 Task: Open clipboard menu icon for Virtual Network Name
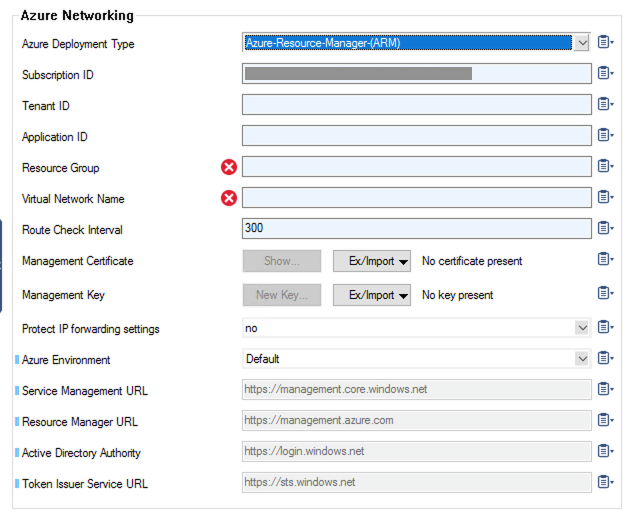tap(605, 197)
